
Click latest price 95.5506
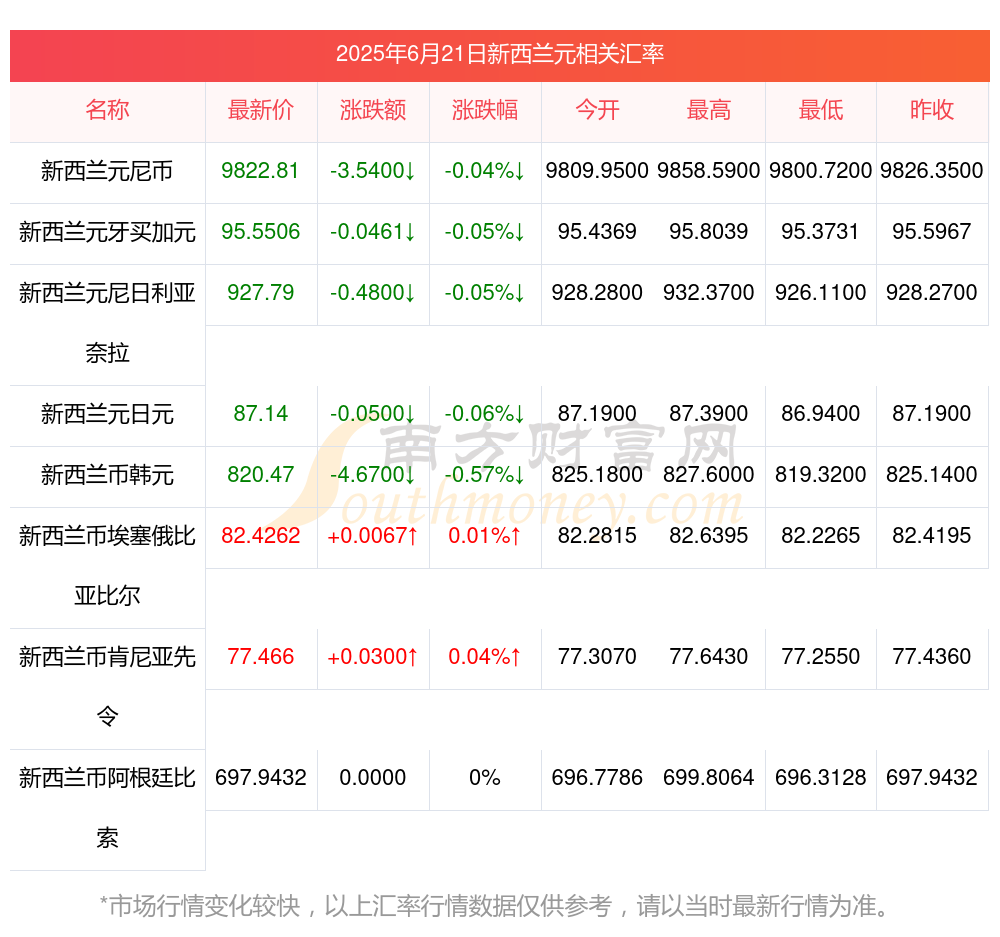click(x=260, y=232)
